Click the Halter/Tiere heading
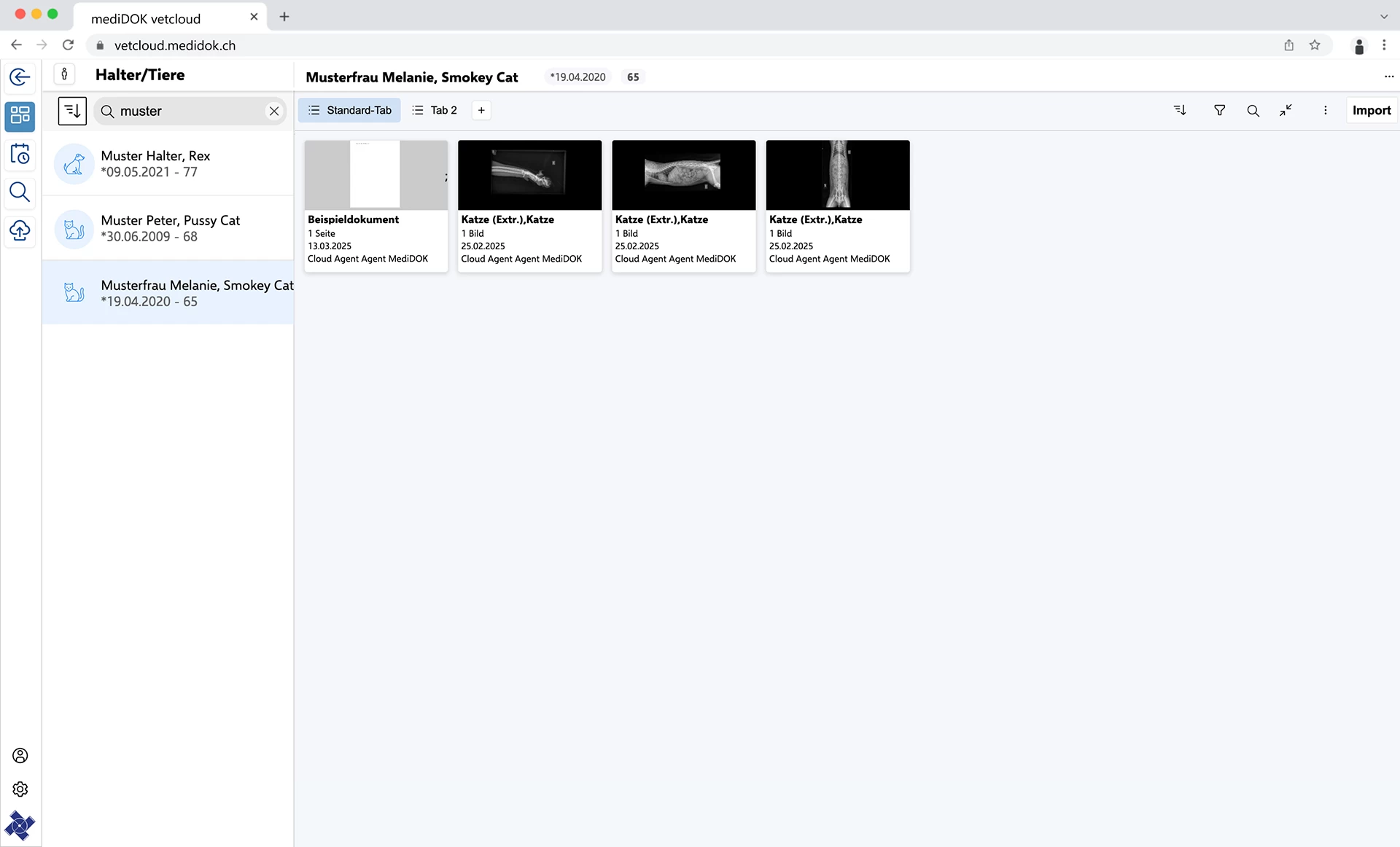Screen dimensions: 1400x847 [140, 74]
